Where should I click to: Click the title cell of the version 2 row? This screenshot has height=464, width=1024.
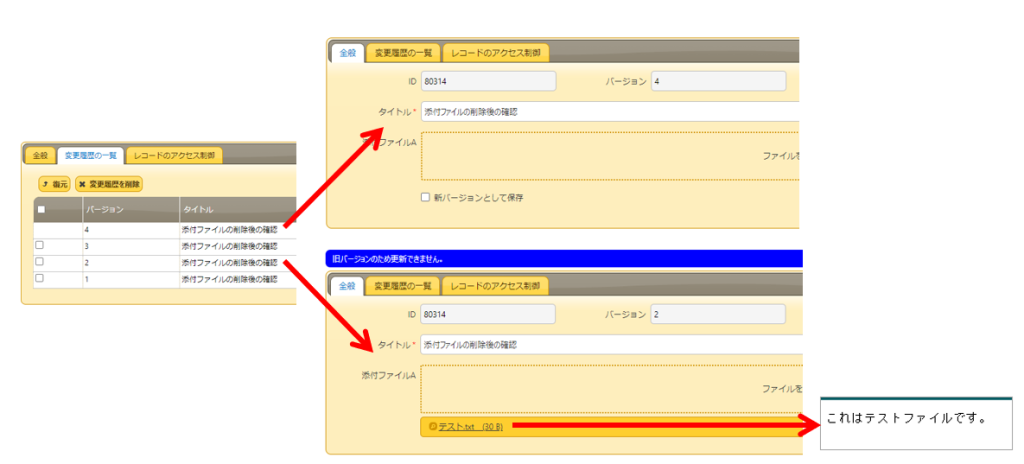click(238, 263)
